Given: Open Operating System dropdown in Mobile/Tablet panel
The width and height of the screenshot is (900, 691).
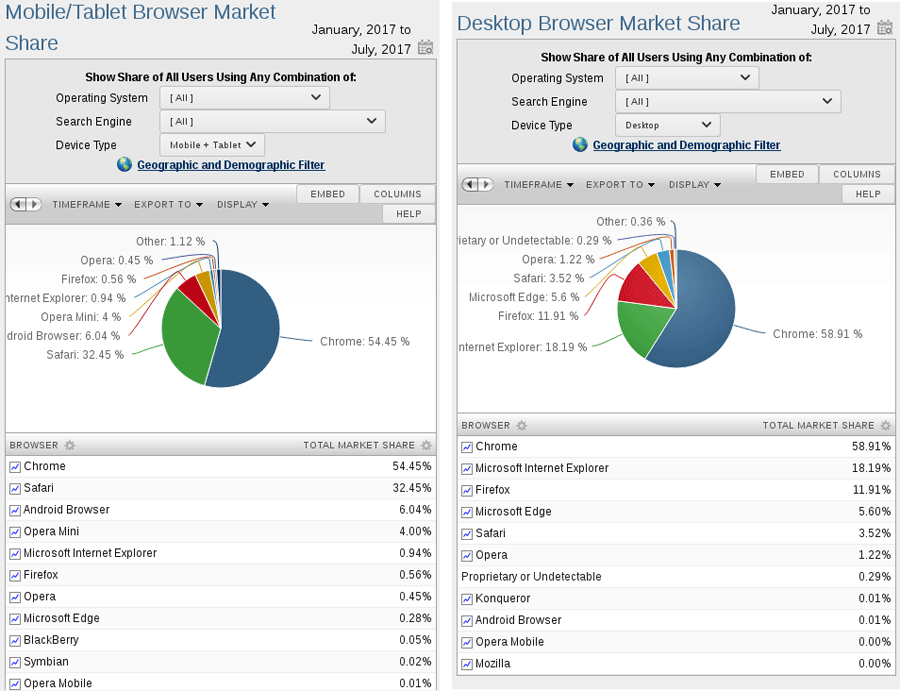Looking at the screenshot, I should [x=245, y=98].
